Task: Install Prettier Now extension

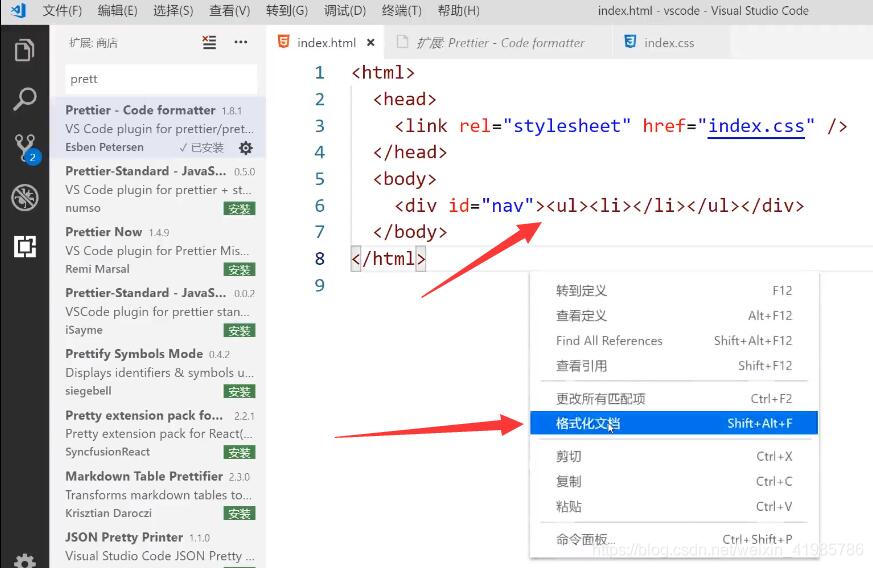Action: pos(239,270)
